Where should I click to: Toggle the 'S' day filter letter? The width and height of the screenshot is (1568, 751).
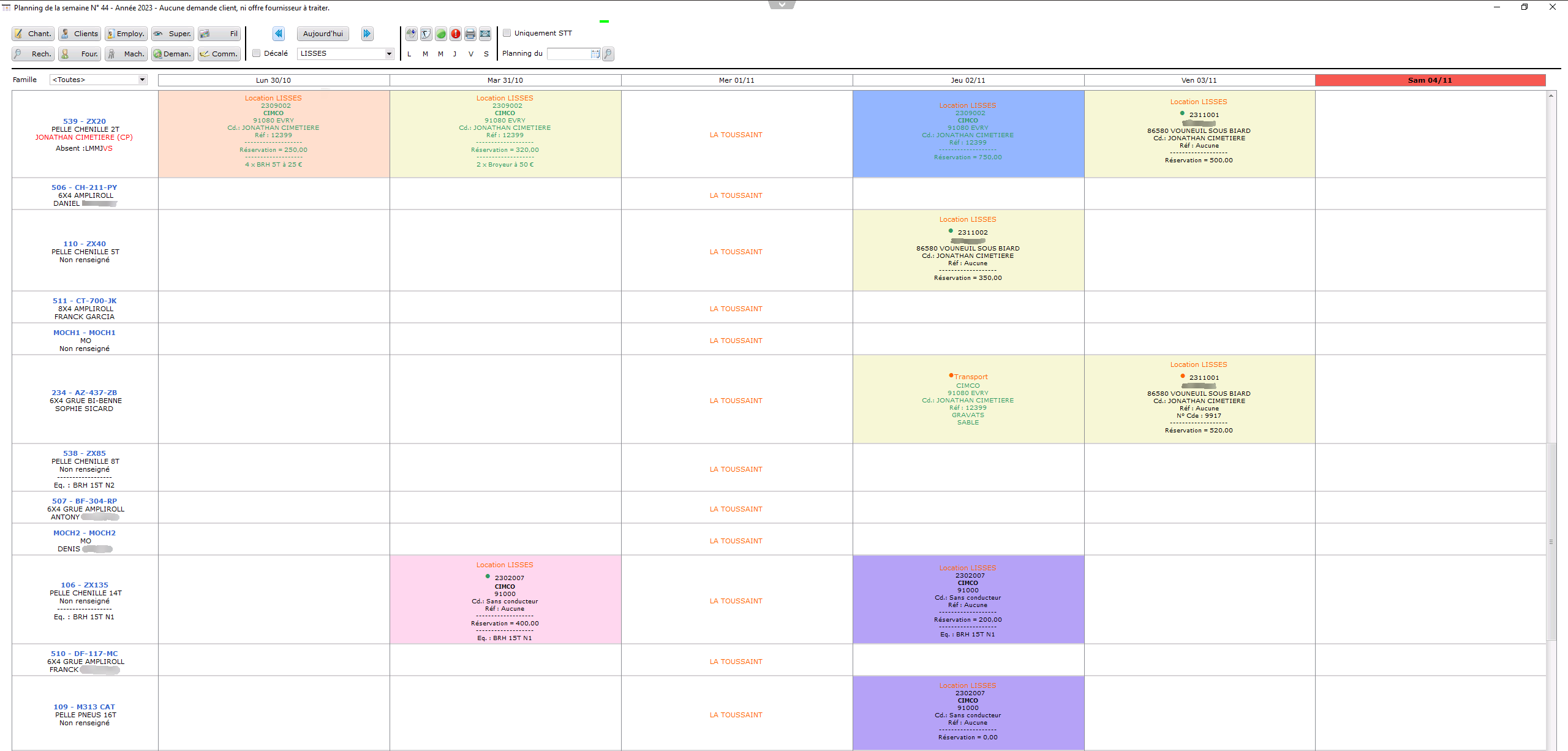pos(486,54)
